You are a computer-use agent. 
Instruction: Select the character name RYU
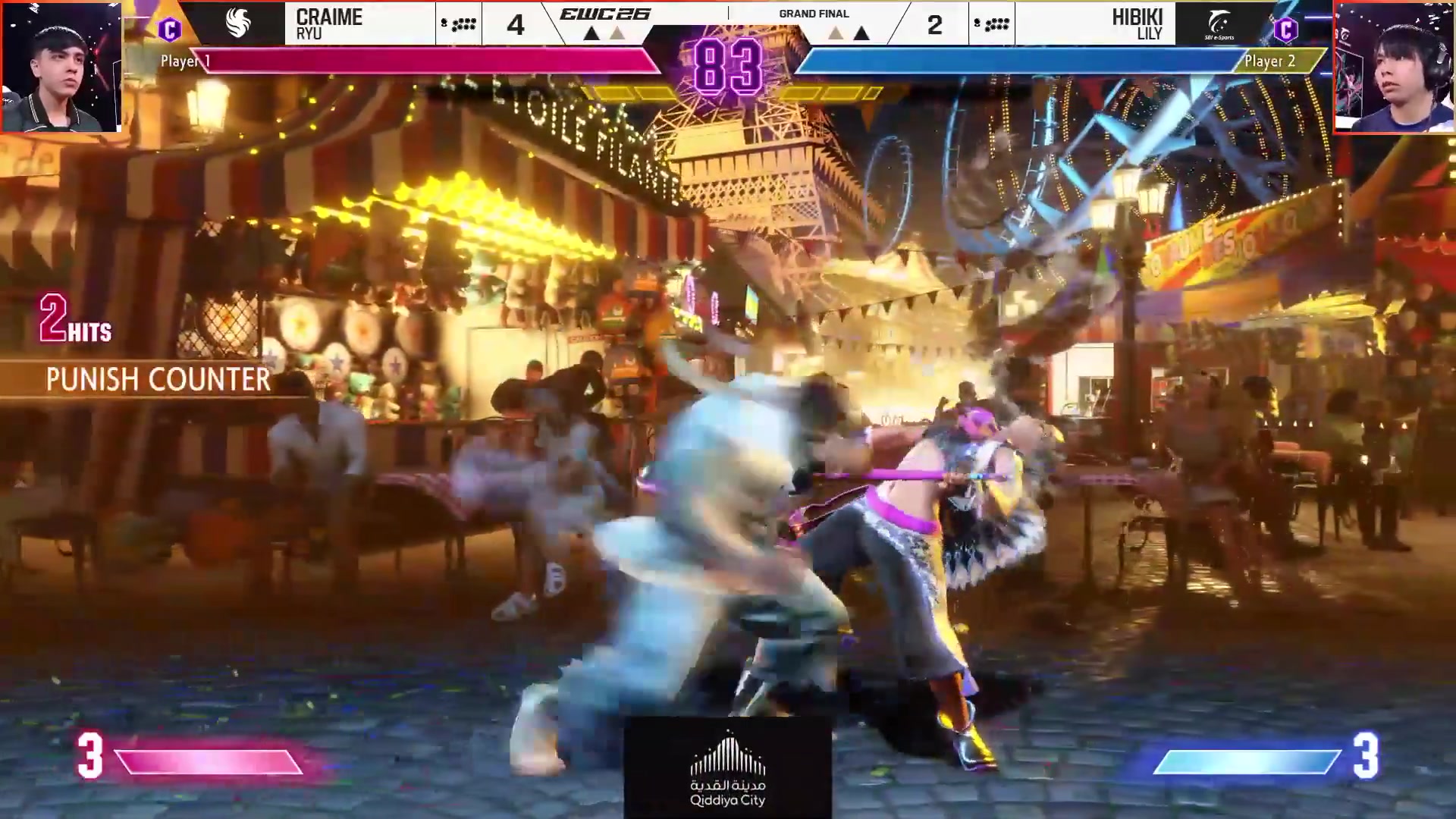click(x=309, y=34)
